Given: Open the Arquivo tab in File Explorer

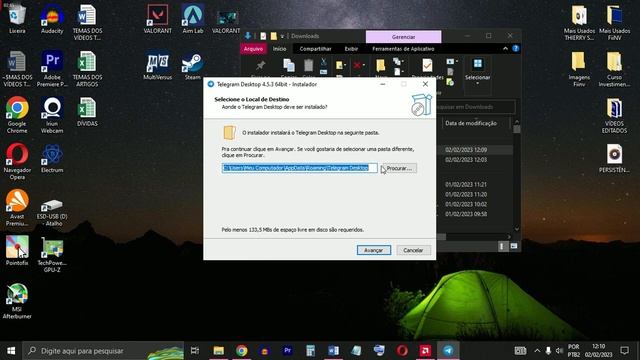Looking at the screenshot, I should (x=253, y=49).
